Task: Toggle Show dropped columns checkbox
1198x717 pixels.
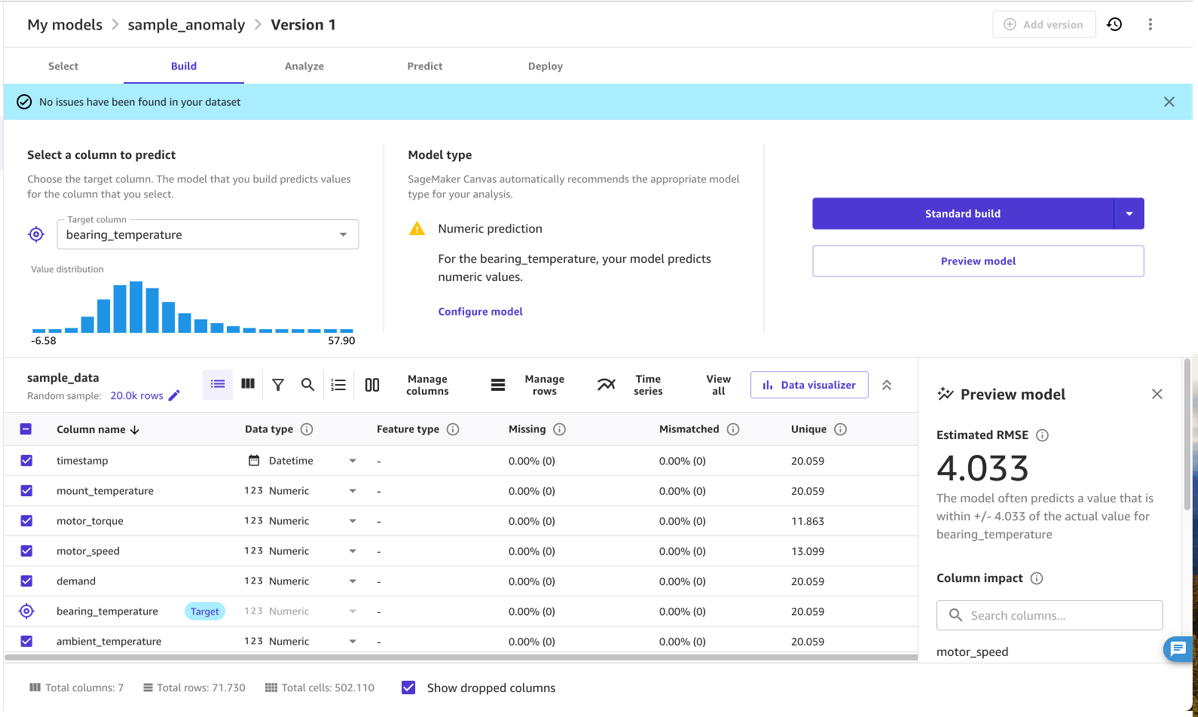Action: tap(409, 688)
